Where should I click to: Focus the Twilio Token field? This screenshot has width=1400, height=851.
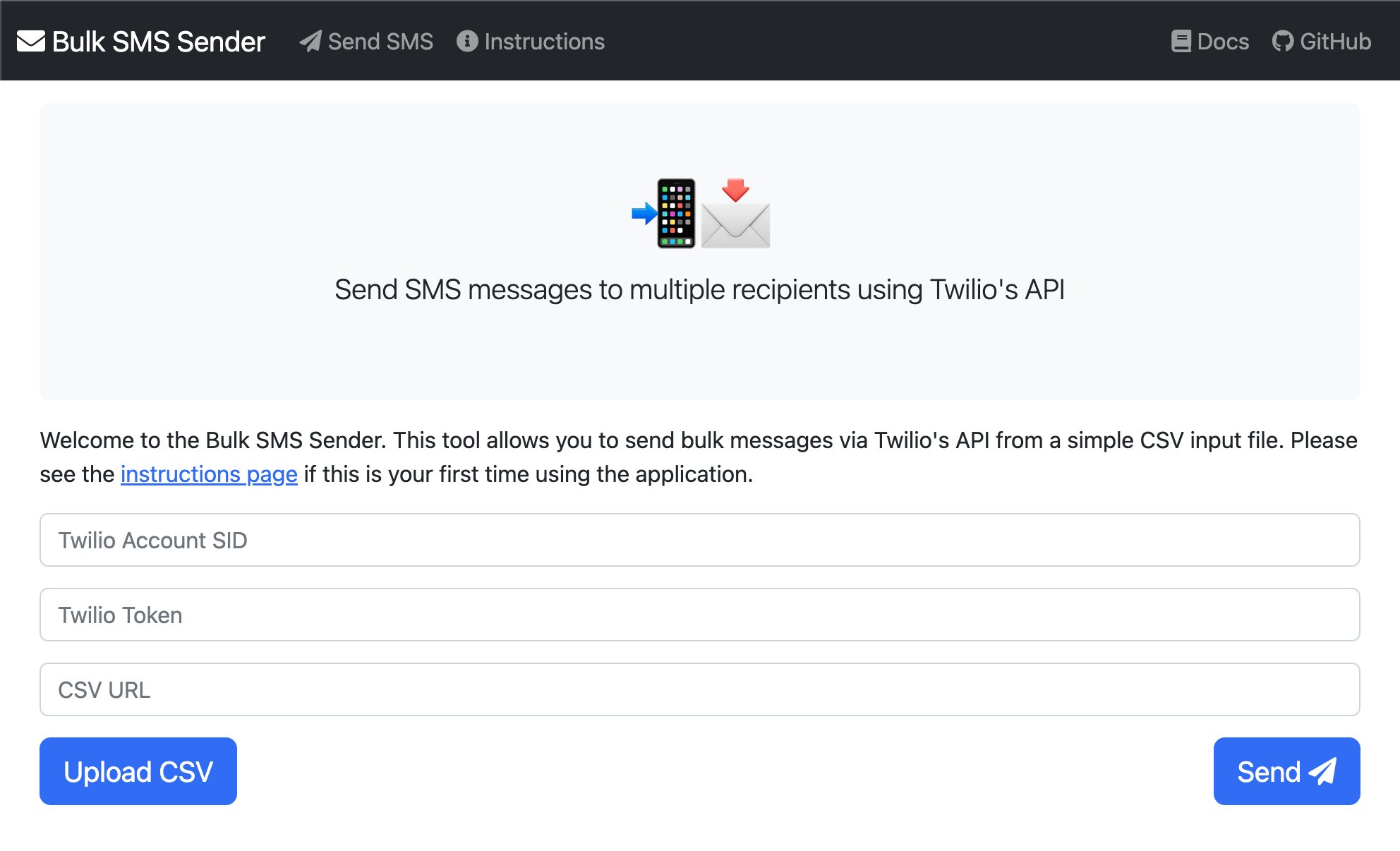pyautogui.click(x=699, y=615)
